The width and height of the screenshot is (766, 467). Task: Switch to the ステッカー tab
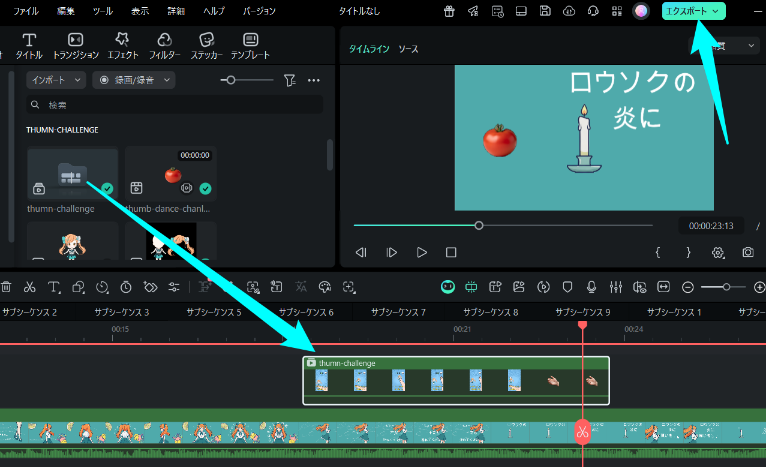tap(206, 46)
